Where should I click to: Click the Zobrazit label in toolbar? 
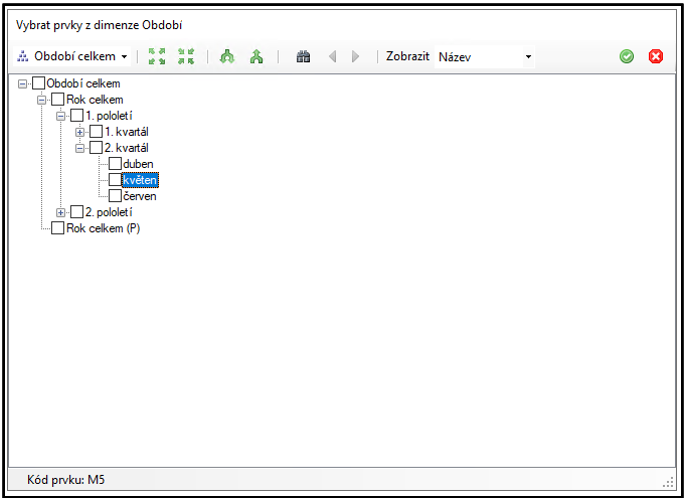click(x=408, y=56)
